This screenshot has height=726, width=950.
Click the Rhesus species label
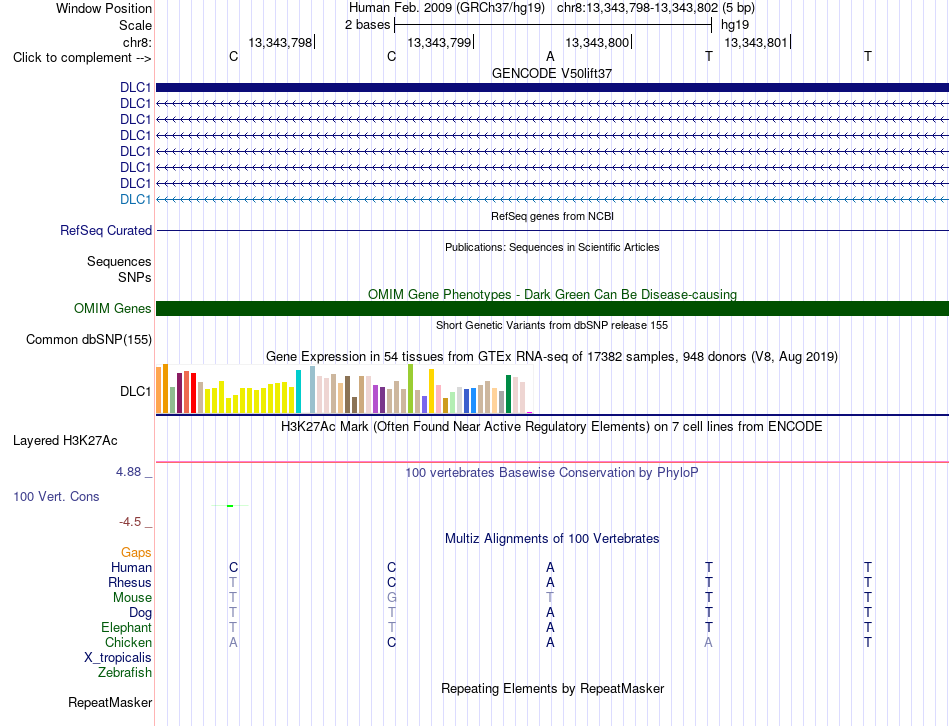[130, 582]
